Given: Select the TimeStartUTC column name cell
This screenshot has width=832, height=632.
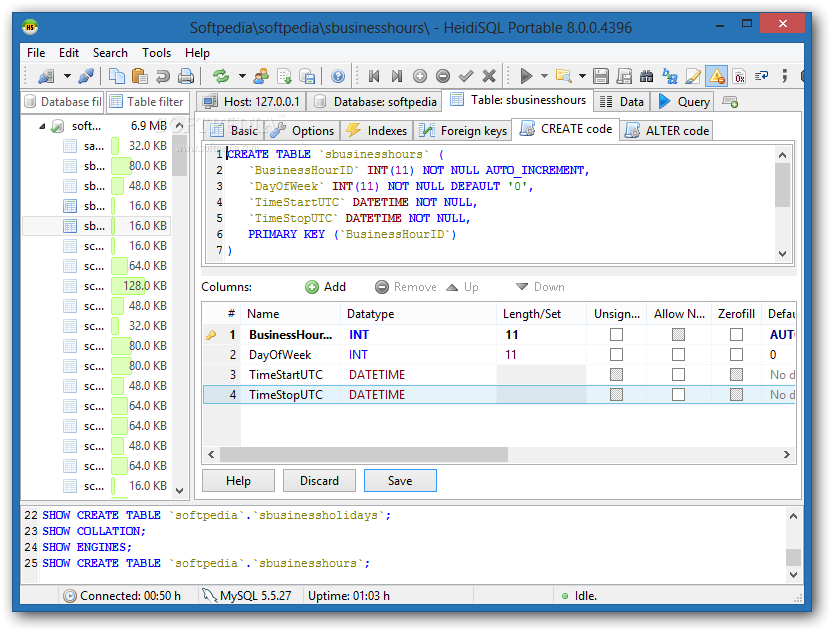Looking at the screenshot, I should [x=291, y=375].
